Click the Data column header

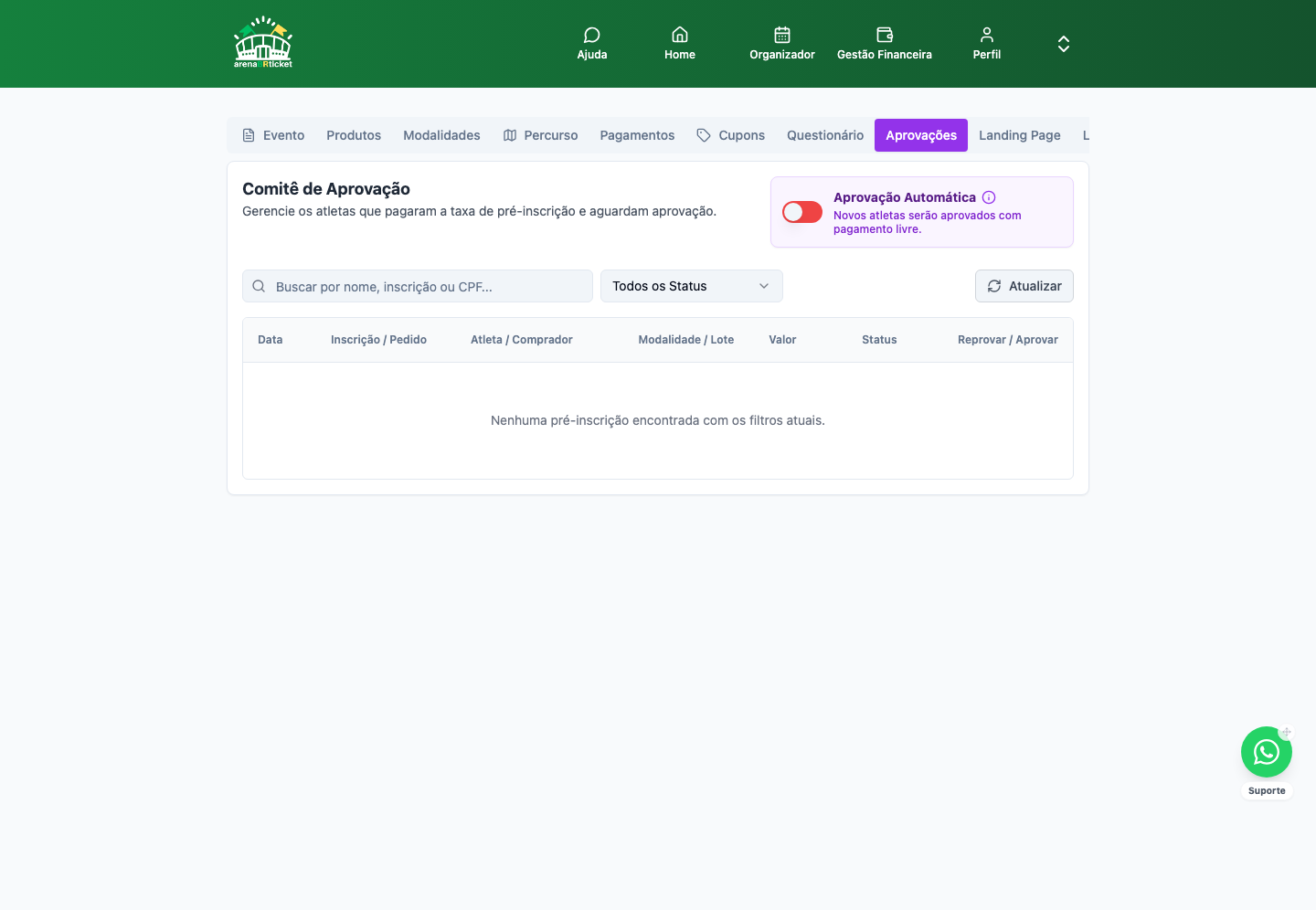tap(271, 340)
